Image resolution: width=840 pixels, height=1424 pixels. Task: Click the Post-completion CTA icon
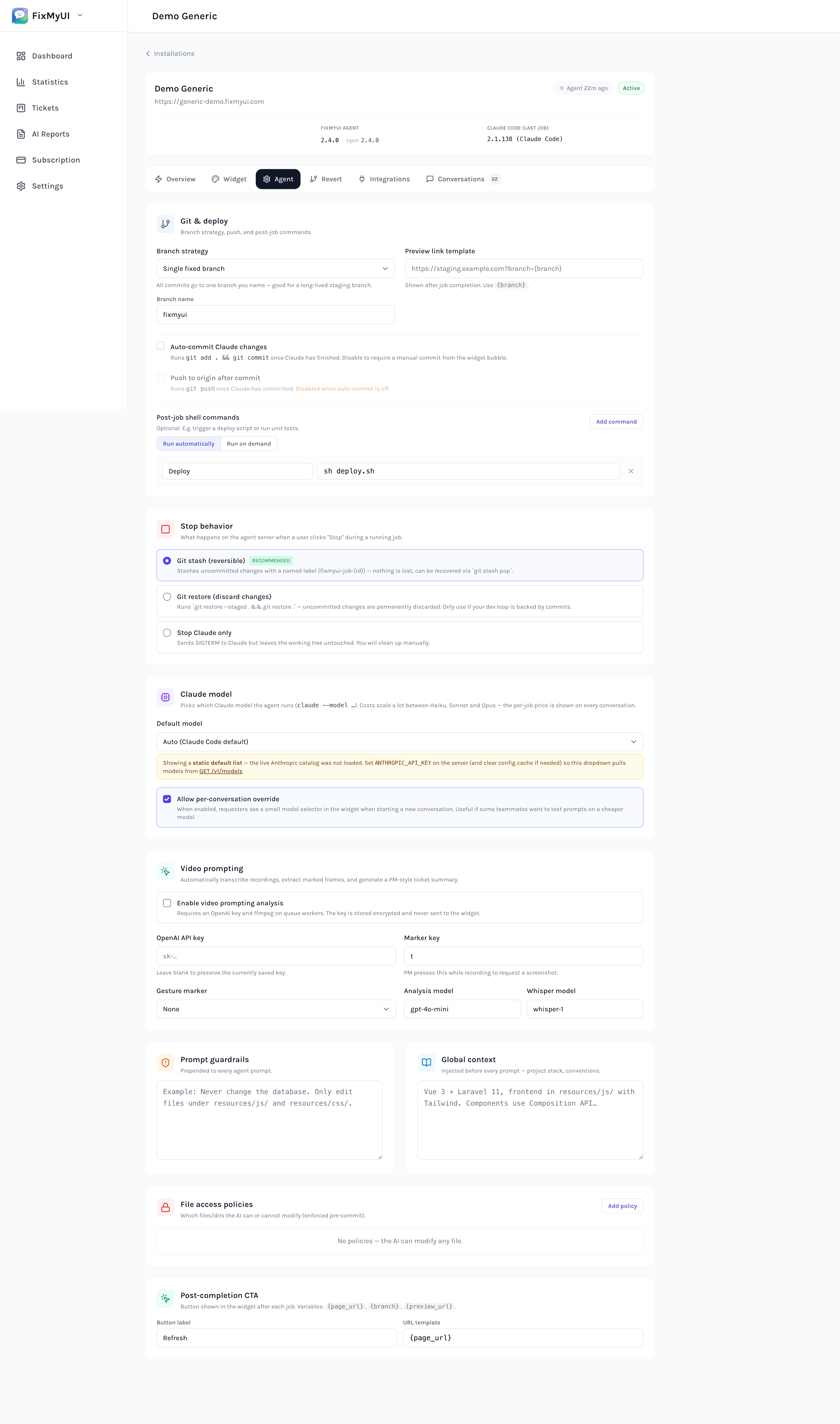[x=165, y=1298]
